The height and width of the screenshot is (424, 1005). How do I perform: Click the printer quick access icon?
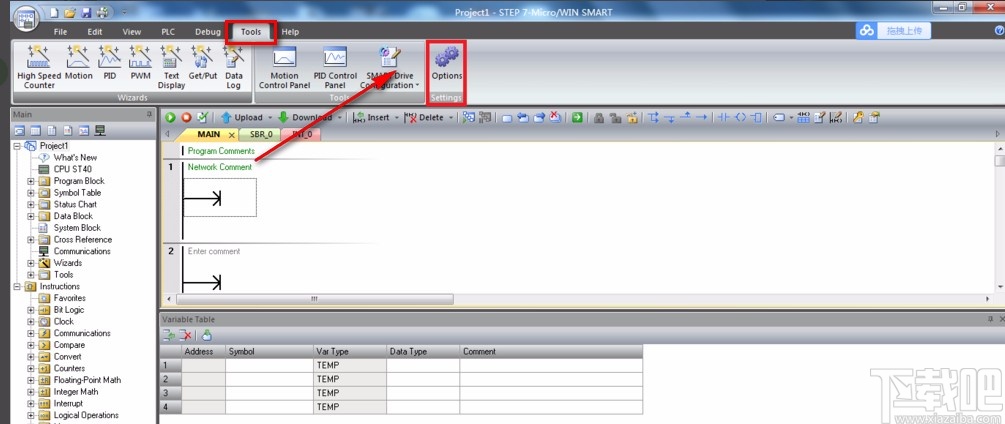[102, 12]
